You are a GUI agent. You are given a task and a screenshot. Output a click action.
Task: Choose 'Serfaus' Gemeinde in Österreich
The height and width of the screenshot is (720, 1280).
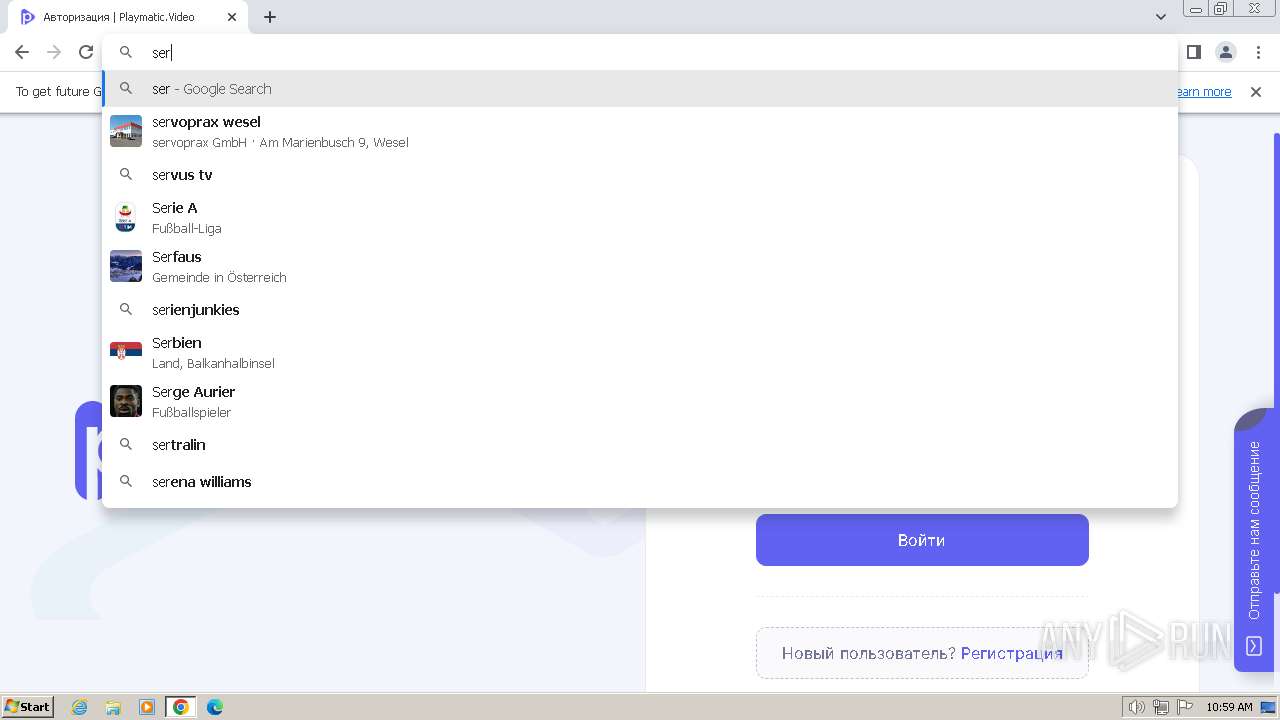(640, 266)
